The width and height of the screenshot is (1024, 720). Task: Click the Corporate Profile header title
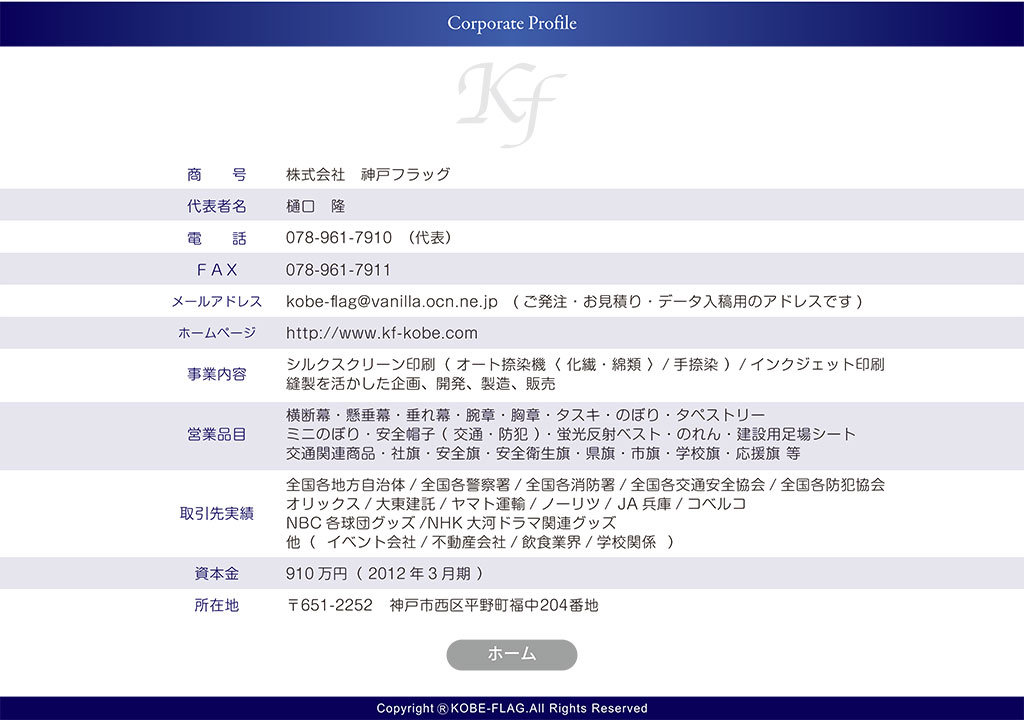coord(511,23)
